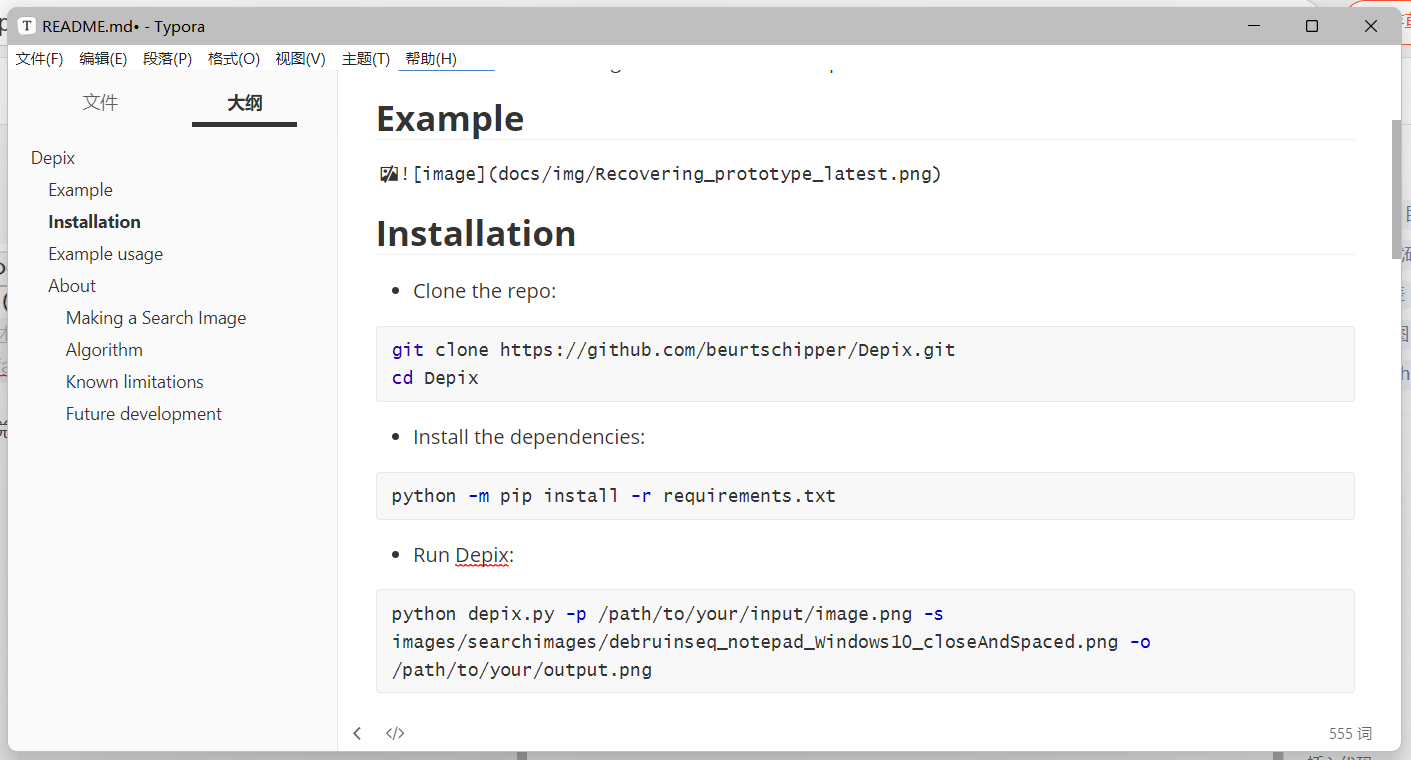
Task: Maximize the Typora window
Action: [x=1312, y=26]
